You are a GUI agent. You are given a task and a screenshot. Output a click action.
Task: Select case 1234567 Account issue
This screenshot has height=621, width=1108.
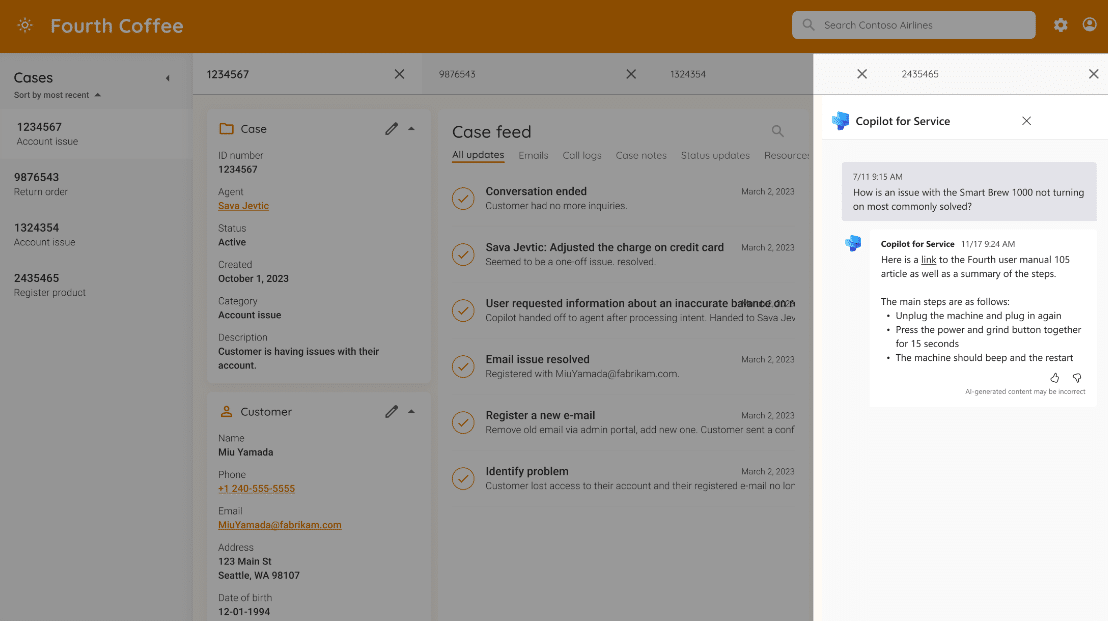pos(96,134)
